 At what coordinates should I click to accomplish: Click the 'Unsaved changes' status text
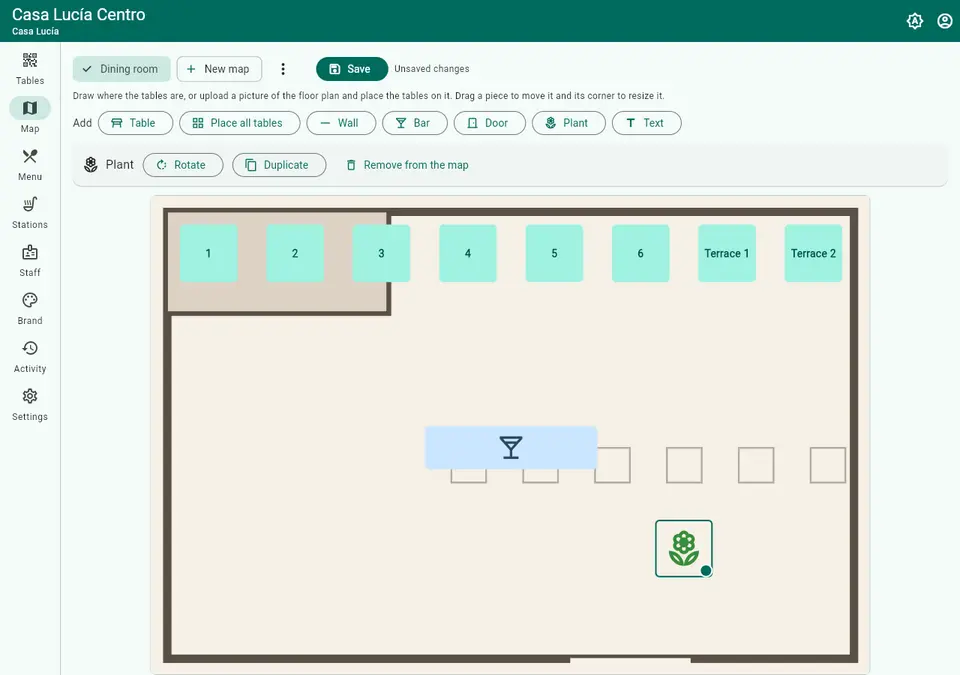[x=432, y=69]
